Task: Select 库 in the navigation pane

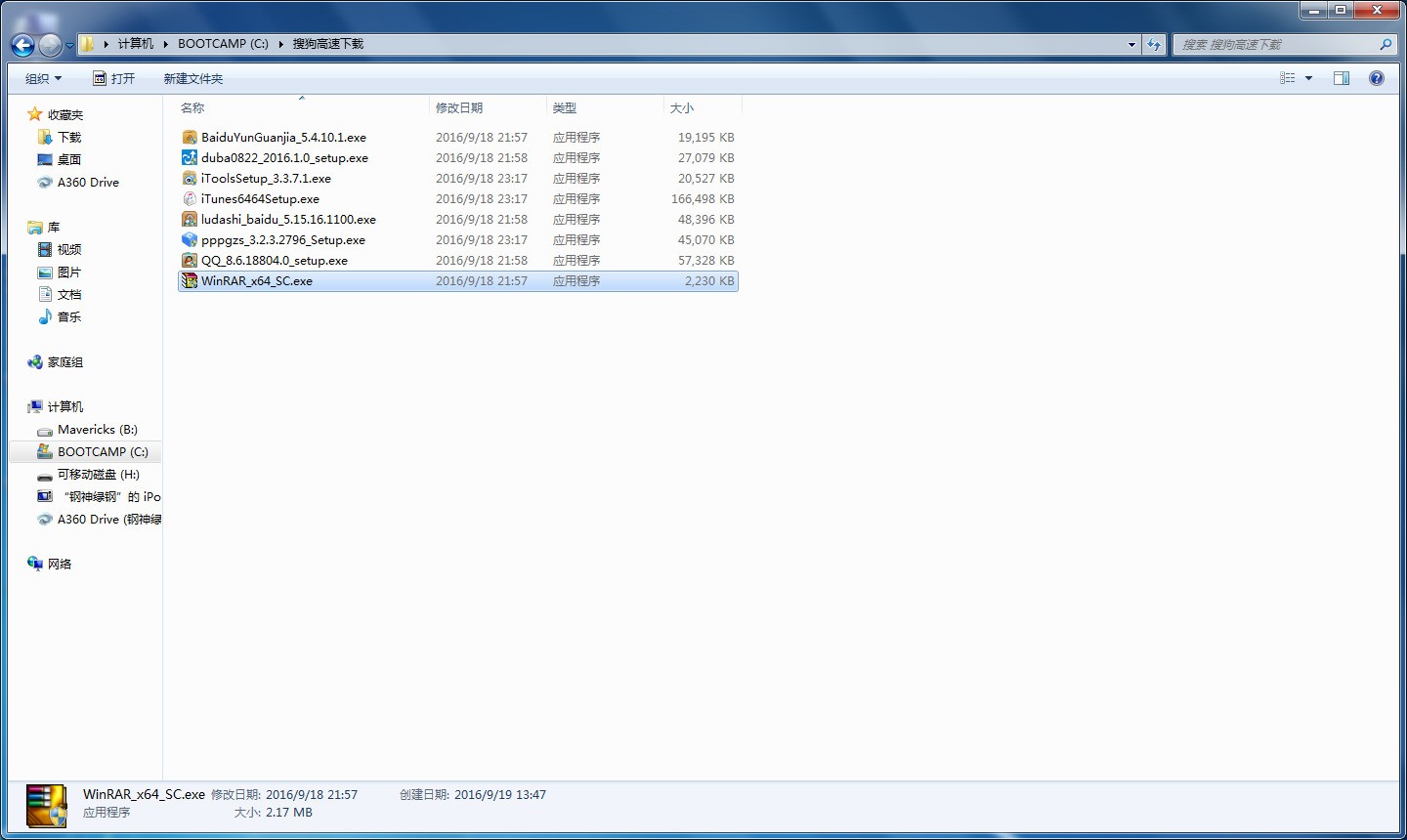Action: click(x=54, y=228)
